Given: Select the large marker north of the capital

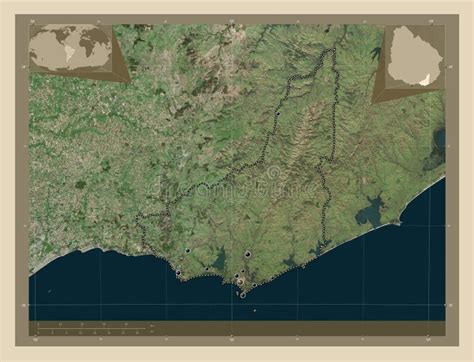Looking at the screenshot, I should pos(248,254).
